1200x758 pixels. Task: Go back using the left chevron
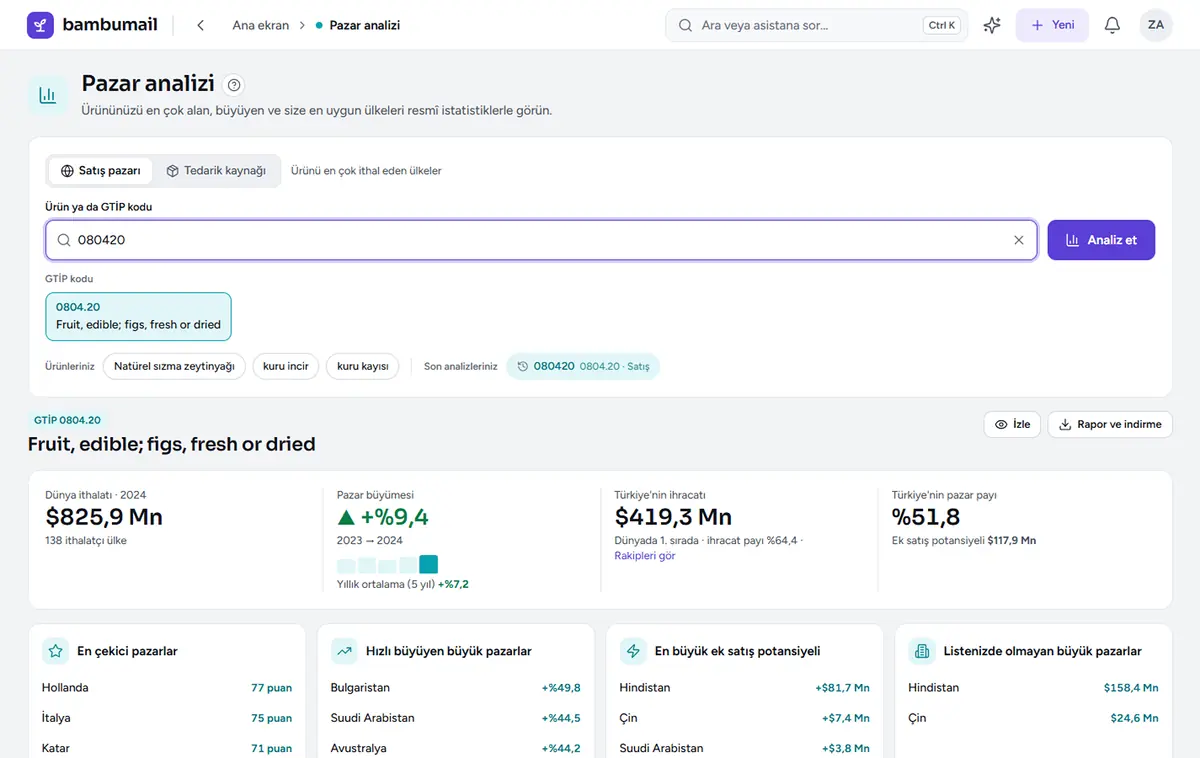tap(201, 25)
